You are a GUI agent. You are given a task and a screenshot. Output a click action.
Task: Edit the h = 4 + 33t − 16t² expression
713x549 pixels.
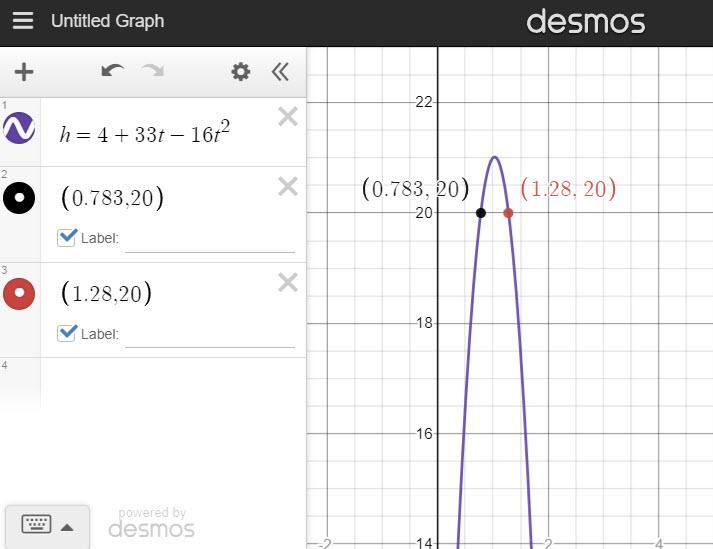click(145, 133)
